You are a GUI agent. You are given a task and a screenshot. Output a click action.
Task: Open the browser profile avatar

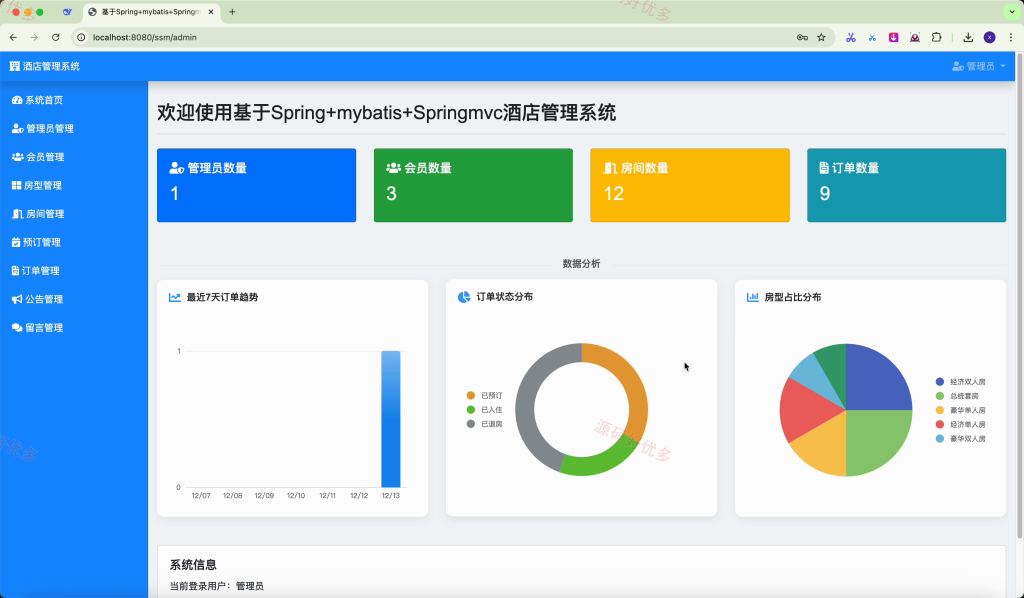pyautogui.click(x=989, y=37)
